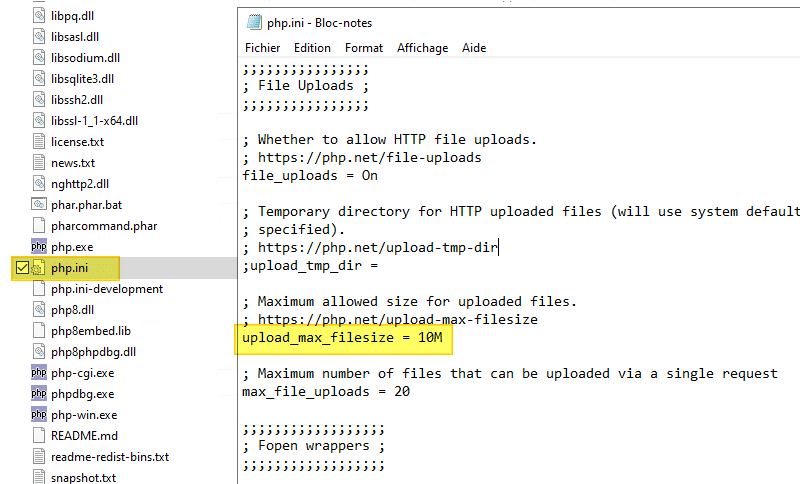The height and width of the screenshot is (484, 800).
Task: Click the license.txt document icon
Action: tap(39, 141)
